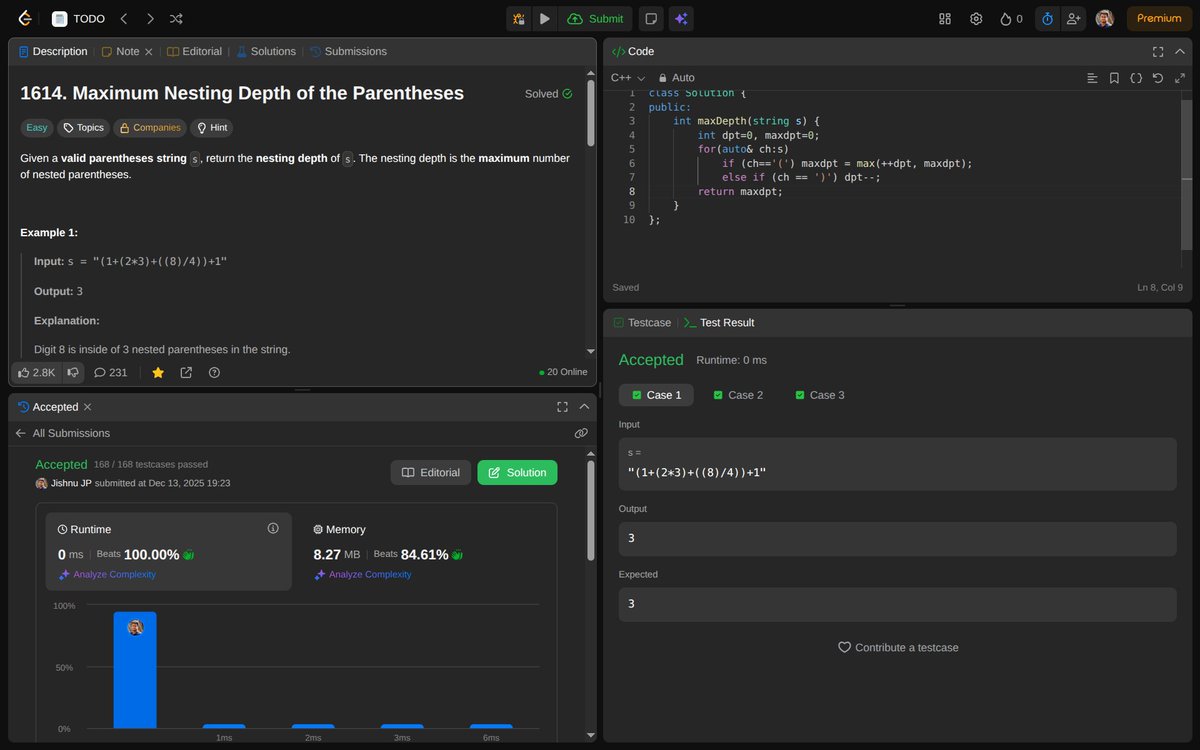Click the streak flame counter
This screenshot has width=1200, height=750.
coord(1011,18)
